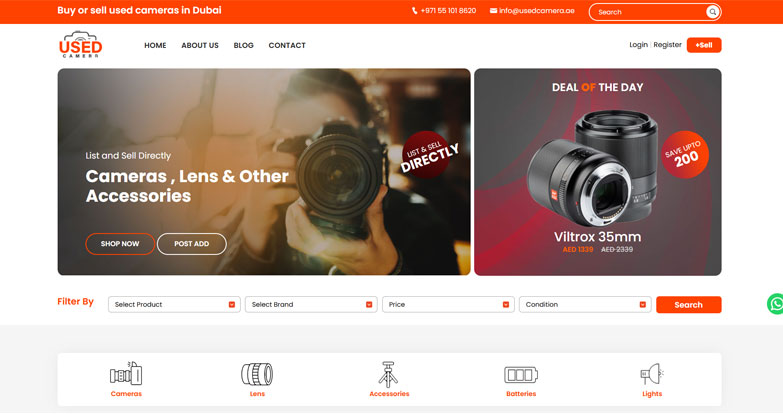Image resolution: width=783 pixels, height=414 pixels.
Task: Open the Viltrox 35mm deal image
Action: (594, 167)
